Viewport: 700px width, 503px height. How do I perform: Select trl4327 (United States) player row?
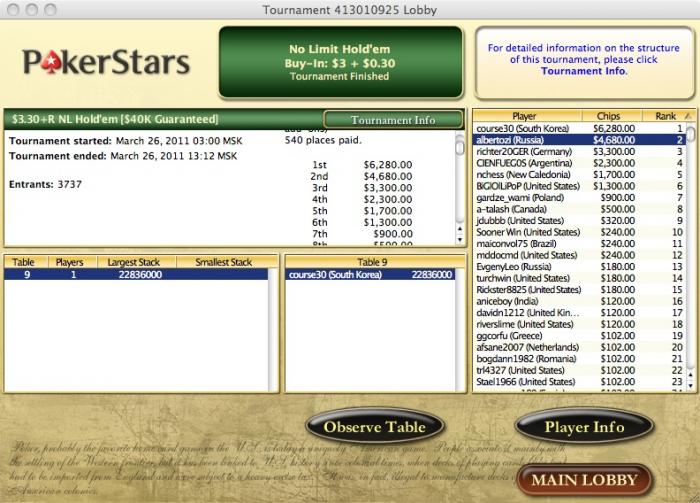(579, 370)
